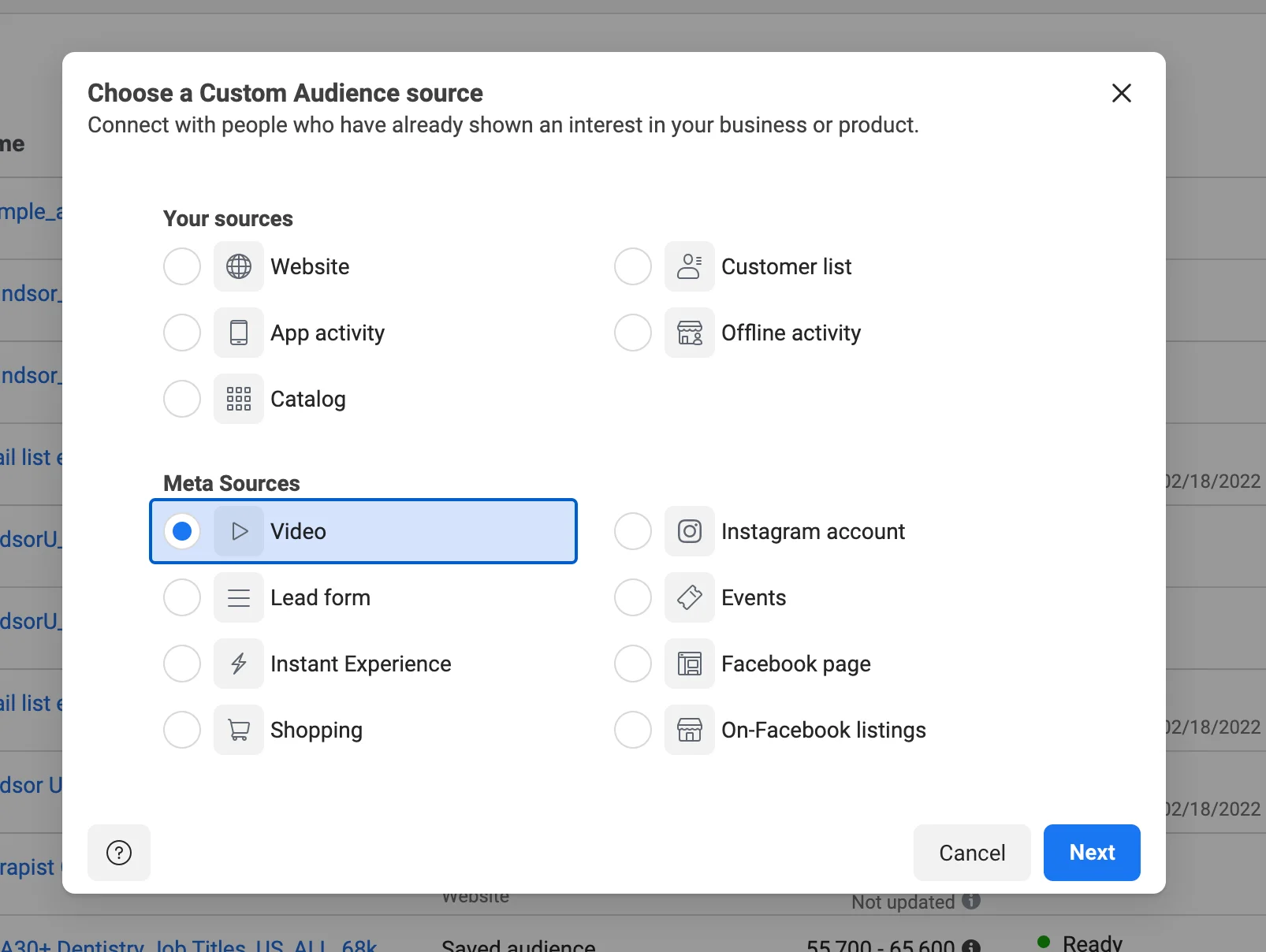Click the Shopping label text
The height and width of the screenshot is (952, 1266).
316,731
